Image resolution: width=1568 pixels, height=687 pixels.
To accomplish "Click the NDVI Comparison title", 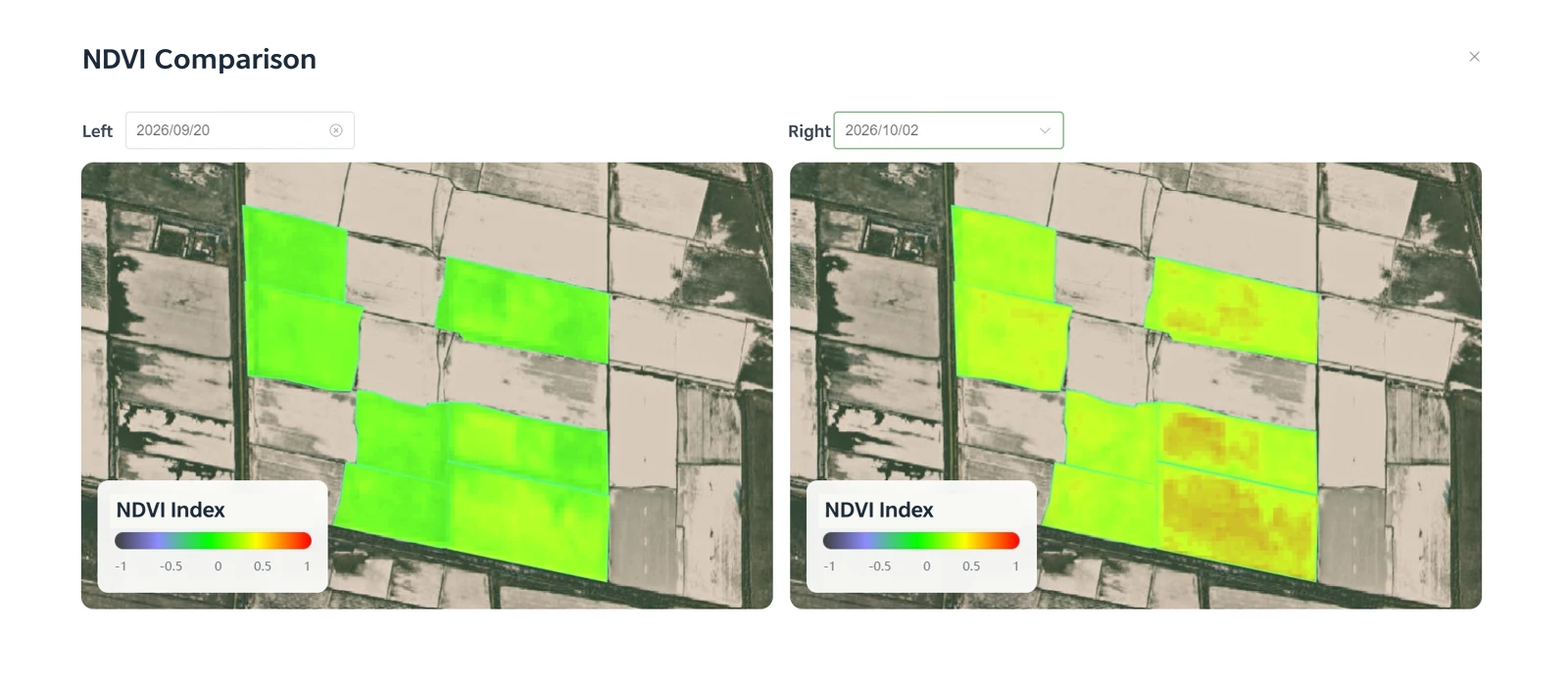I will point(199,59).
